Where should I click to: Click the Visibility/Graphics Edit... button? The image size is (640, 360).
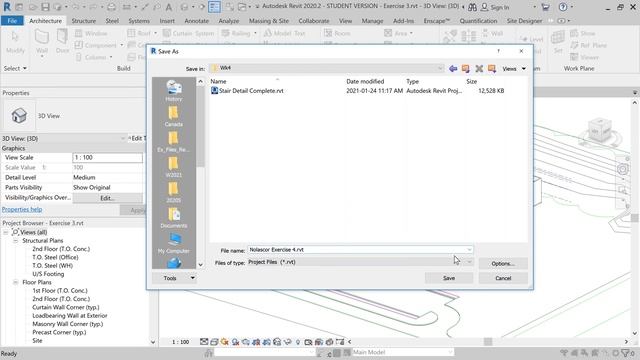click(107, 198)
